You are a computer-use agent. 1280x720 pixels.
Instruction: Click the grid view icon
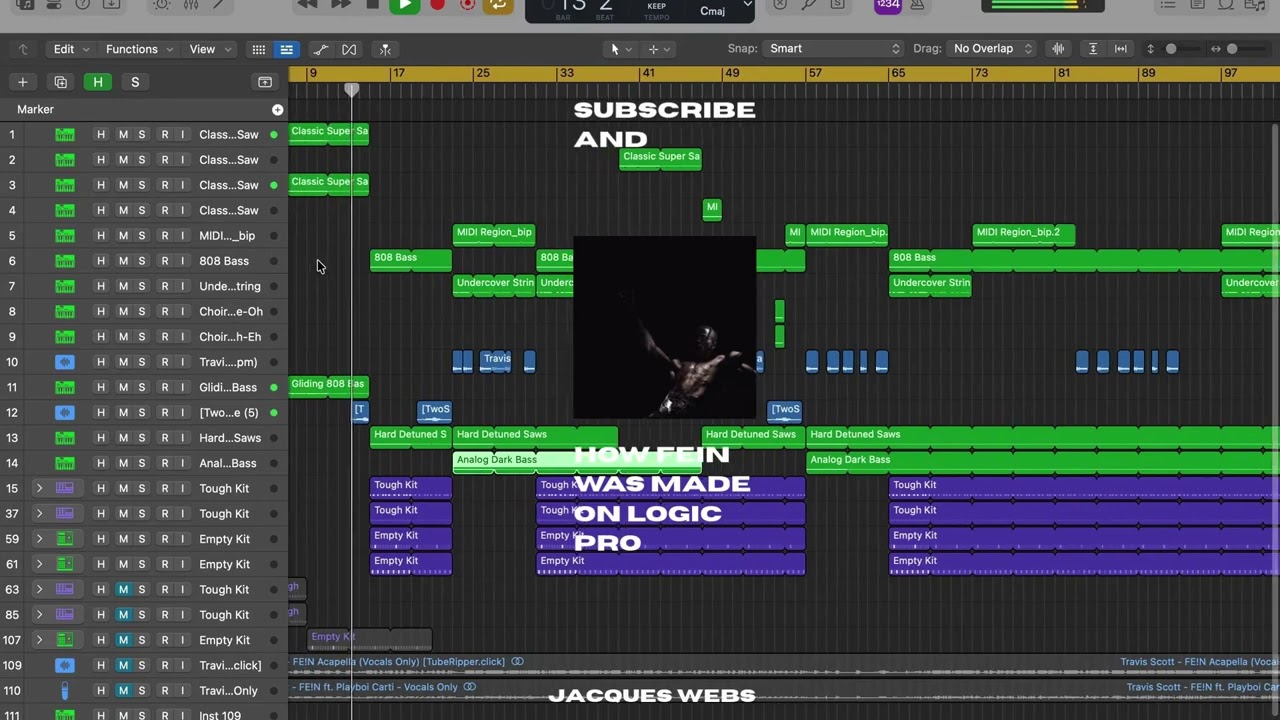tap(259, 49)
